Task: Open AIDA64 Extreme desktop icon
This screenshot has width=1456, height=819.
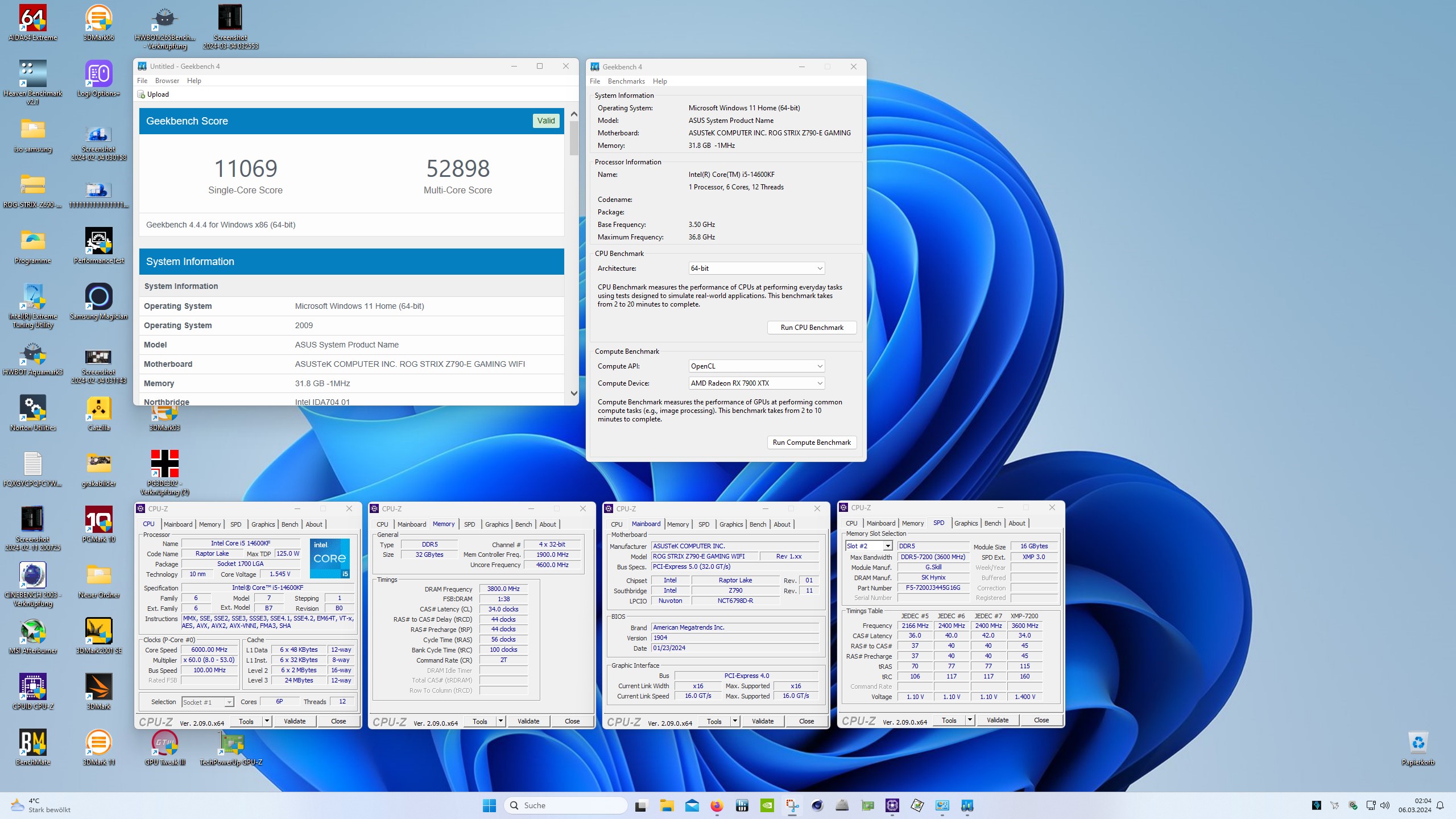Action: [x=33, y=23]
